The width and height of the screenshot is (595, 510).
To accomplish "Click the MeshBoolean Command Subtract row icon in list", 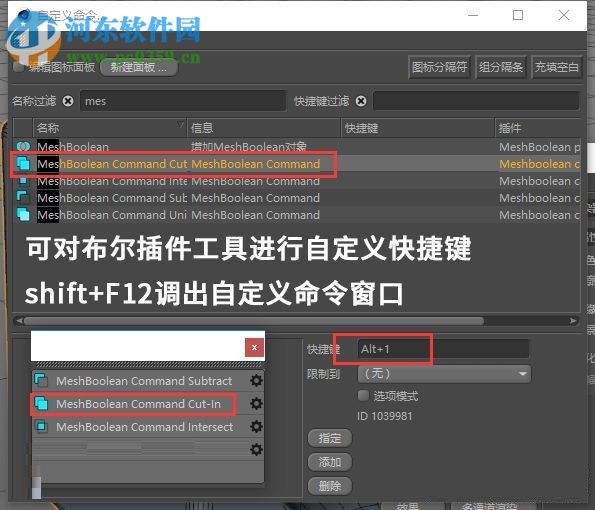I will (x=23, y=198).
